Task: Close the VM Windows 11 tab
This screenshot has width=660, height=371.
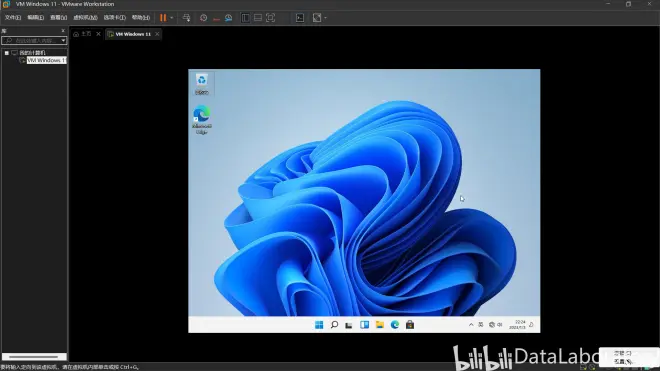Action: coord(157,34)
